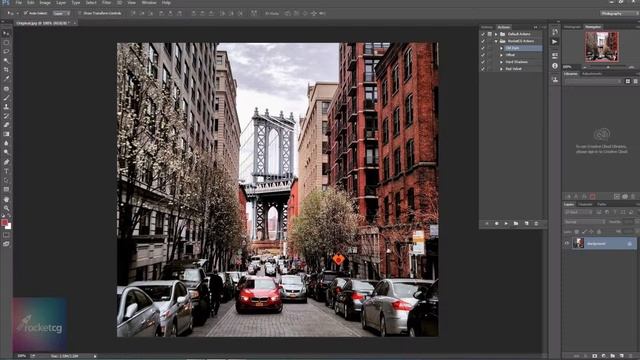
Task: Select the Horizontal Type tool
Action: pyautogui.click(x=6, y=171)
